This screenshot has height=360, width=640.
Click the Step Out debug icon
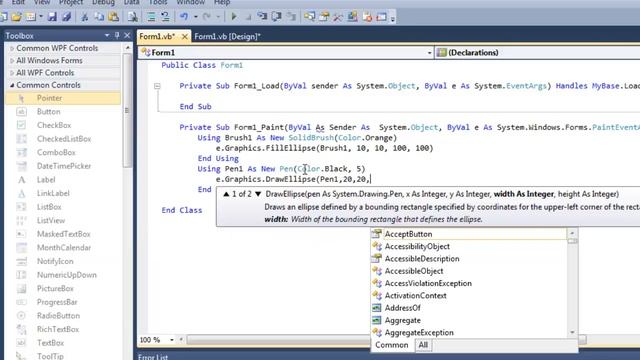point(291,17)
